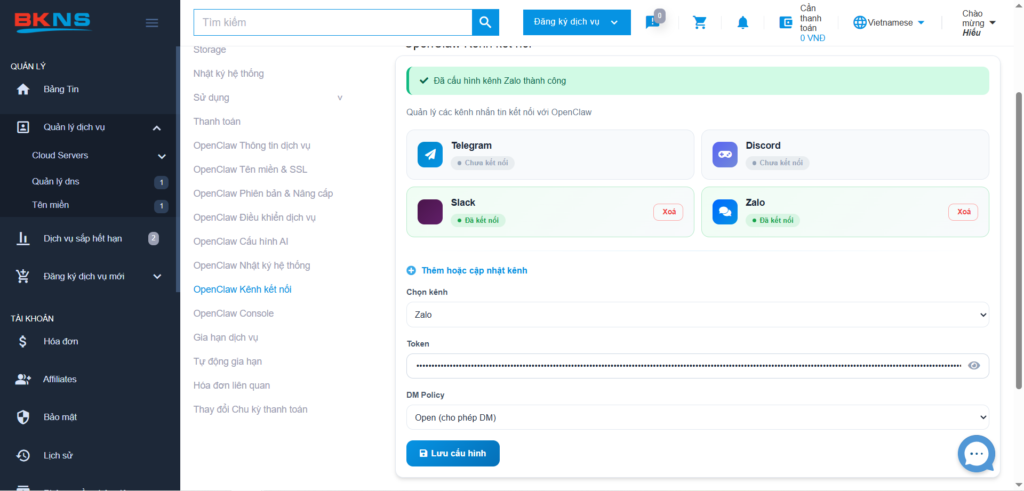The height and width of the screenshot is (491, 1024).
Task: Open the Vietnamese language selector
Action: point(889,22)
